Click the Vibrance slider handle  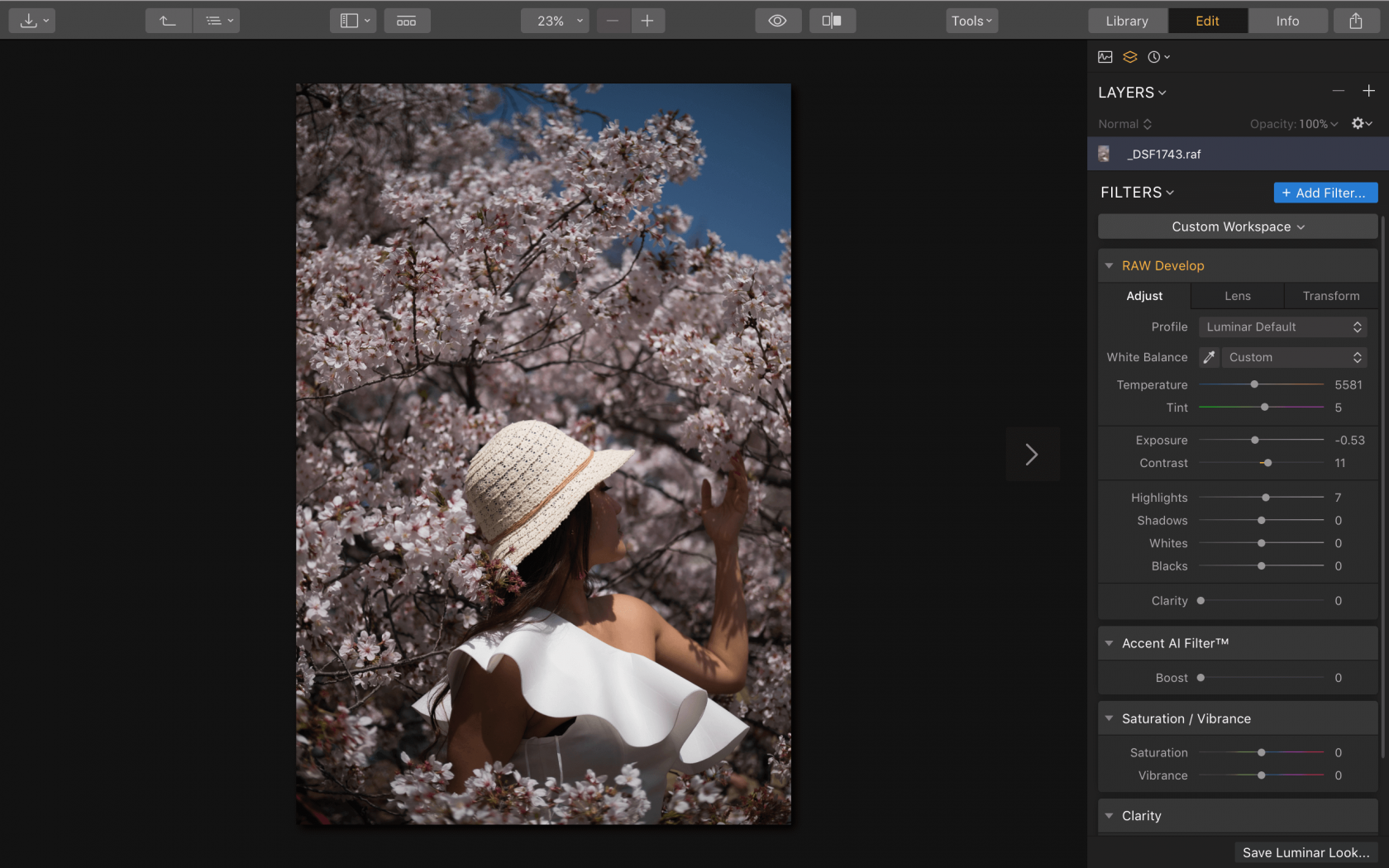click(x=1262, y=775)
